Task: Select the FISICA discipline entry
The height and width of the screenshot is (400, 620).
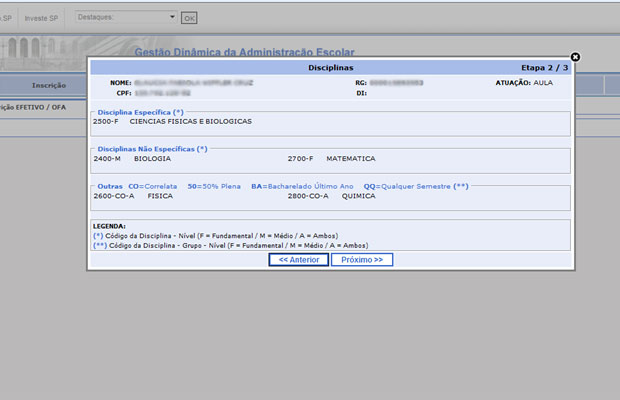Action: [x=160, y=196]
